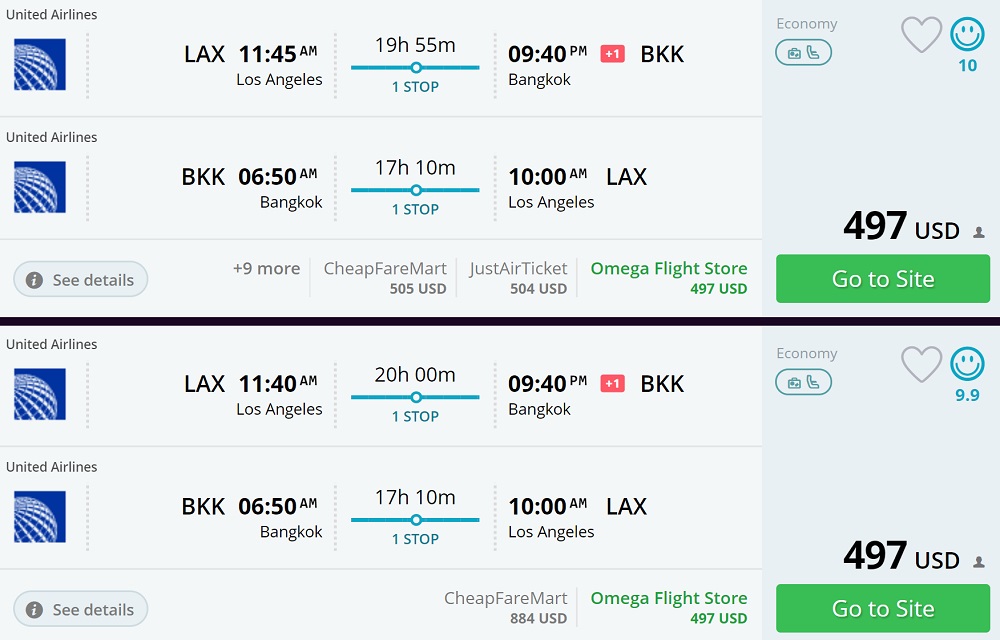Select the CheapFareMart 505 USD offer
Screen dimensions: 1000x640
(385, 278)
